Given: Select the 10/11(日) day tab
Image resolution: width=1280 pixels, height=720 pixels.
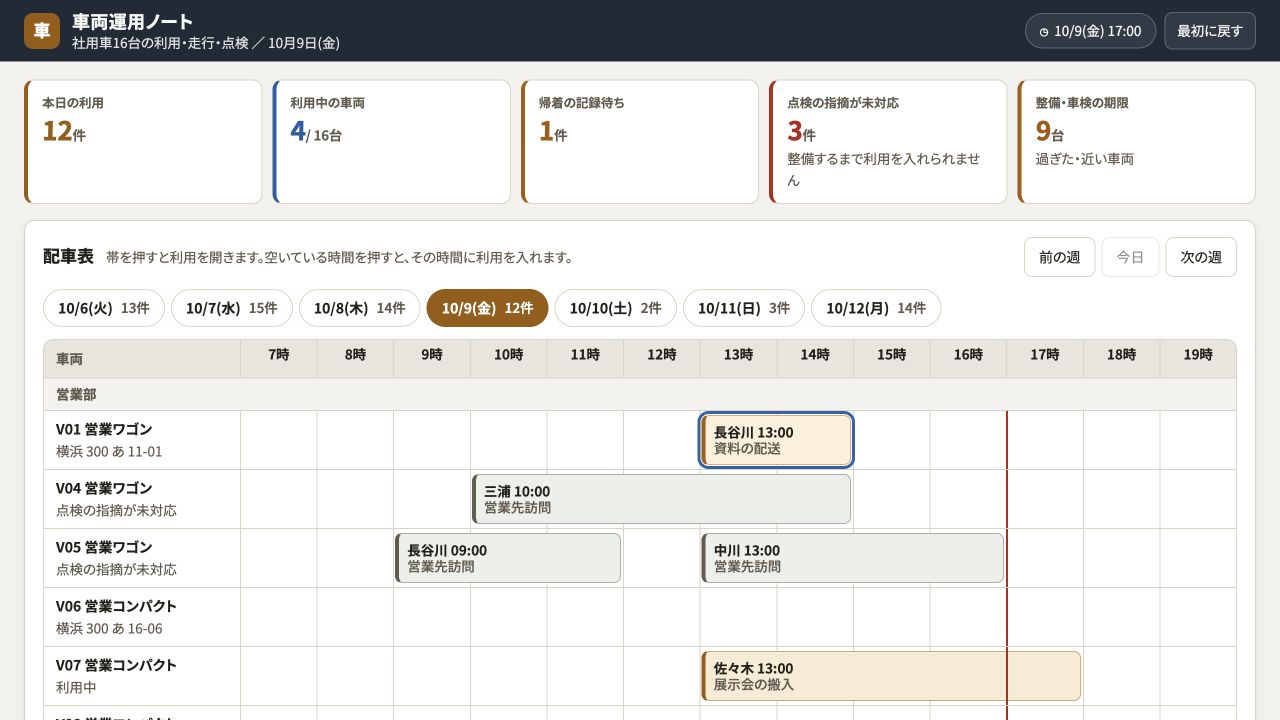Looking at the screenshot, I should coord(744,308).
